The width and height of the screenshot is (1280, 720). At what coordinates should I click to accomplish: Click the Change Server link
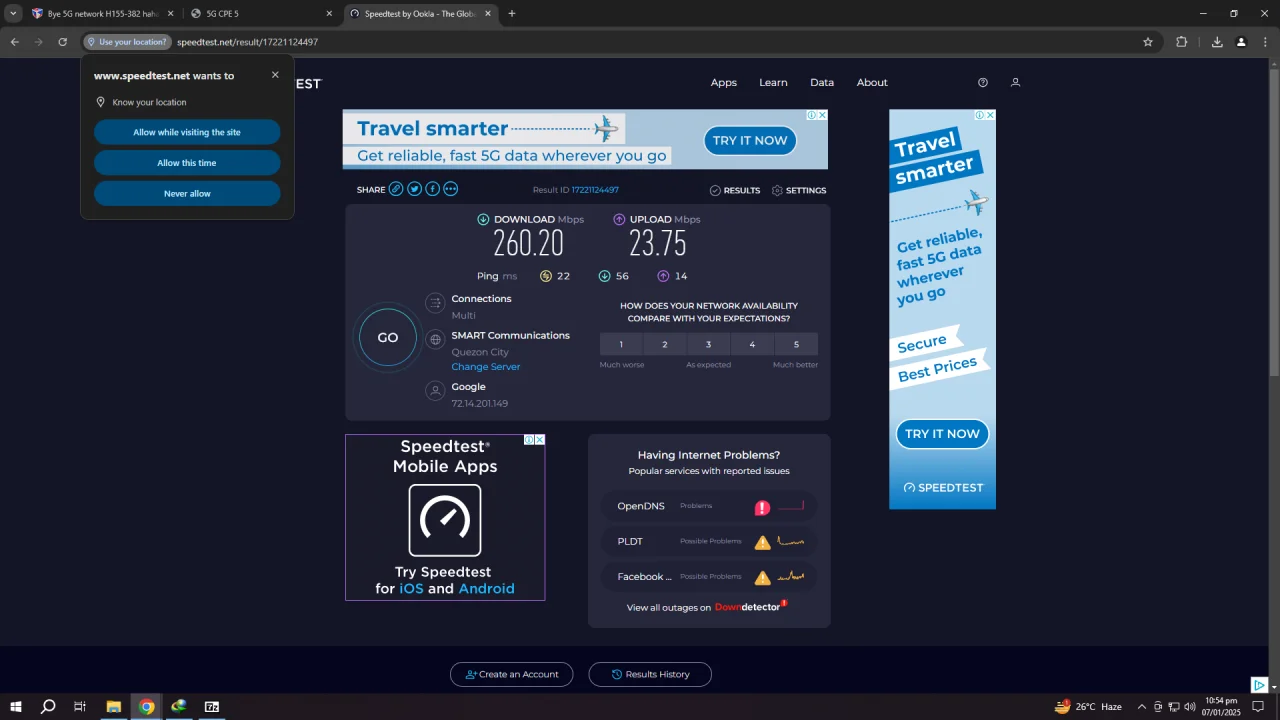pyautogui.click(x=486, y=367)
